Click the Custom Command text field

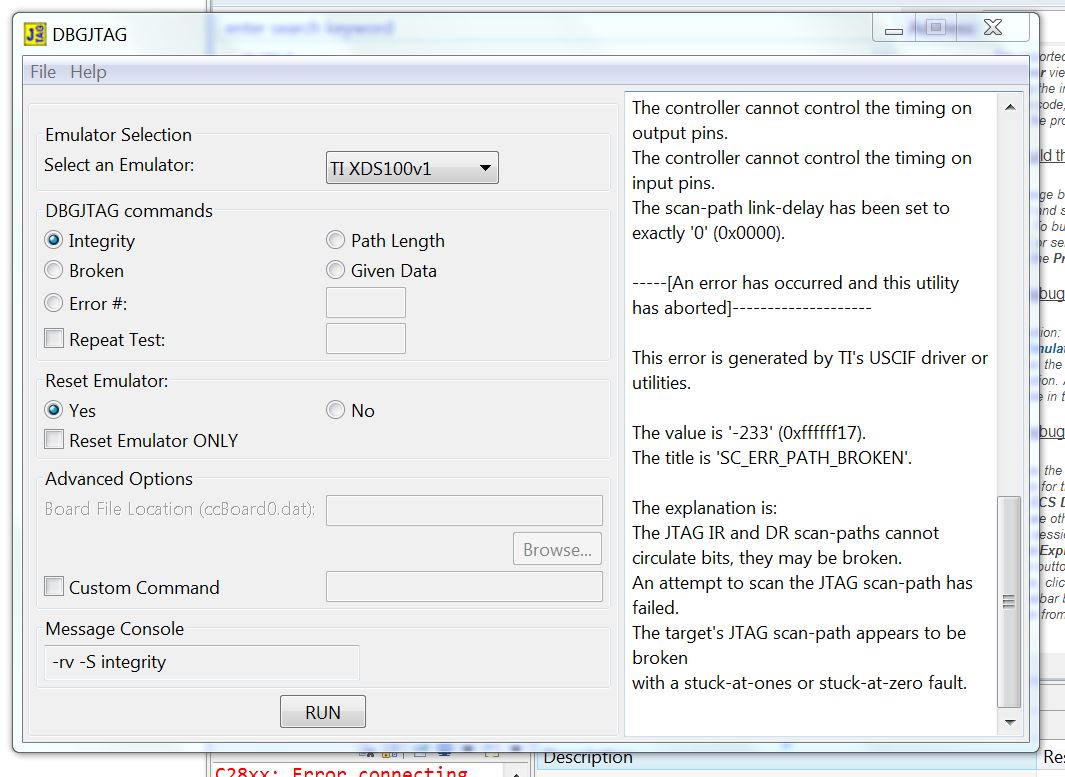[464, 586]
